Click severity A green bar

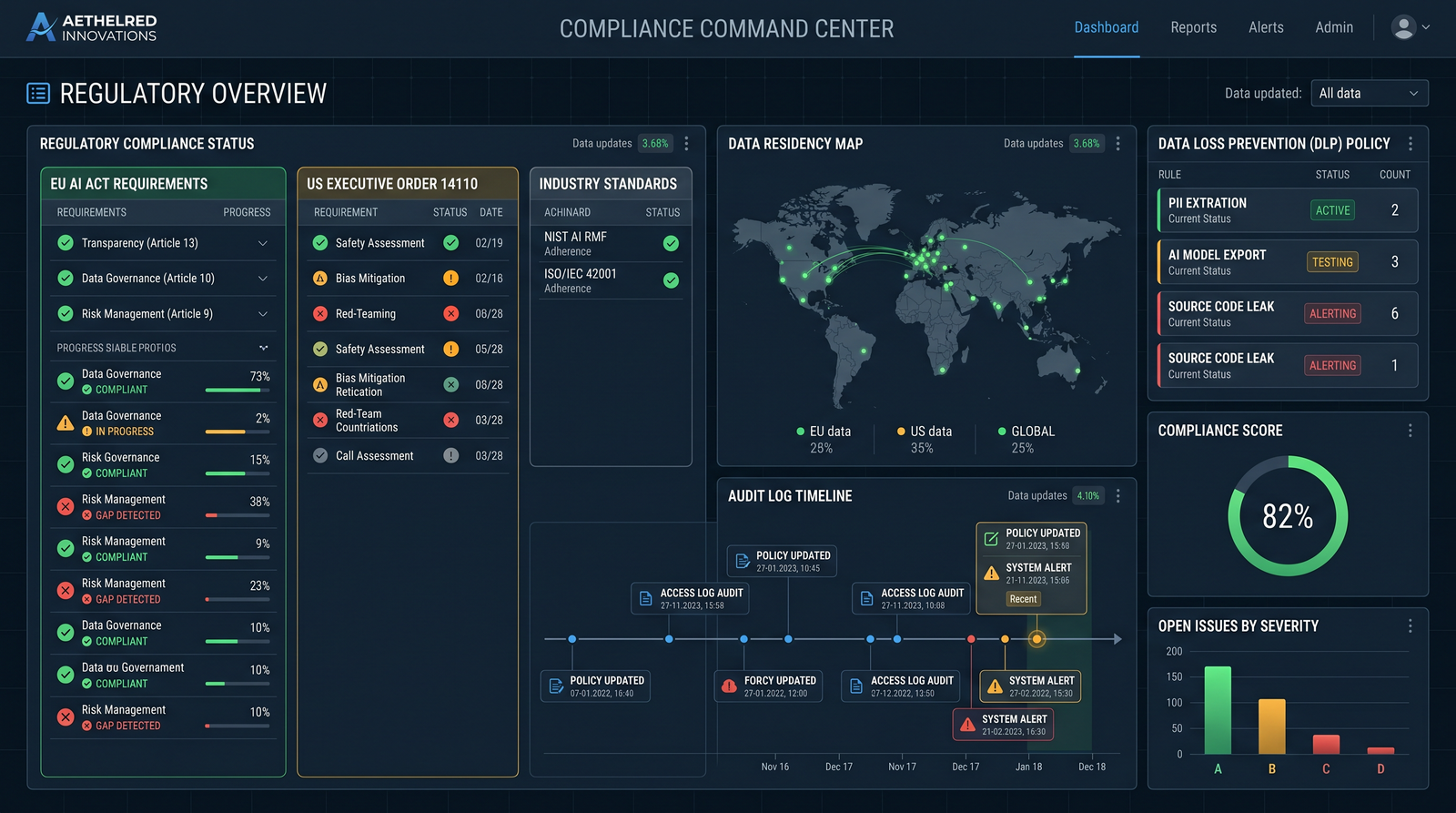point(1218,710)
